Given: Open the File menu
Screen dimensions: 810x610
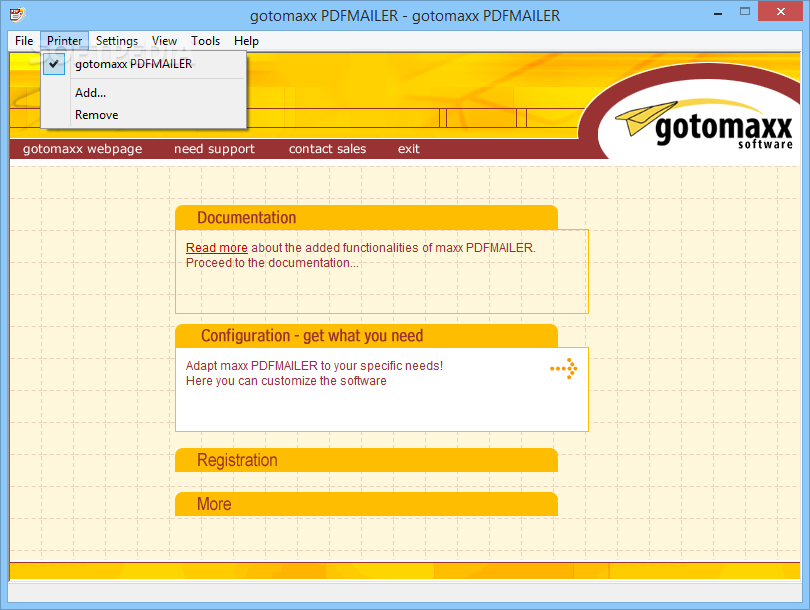Looking at the screenshot, I should [x=24, y=41].
